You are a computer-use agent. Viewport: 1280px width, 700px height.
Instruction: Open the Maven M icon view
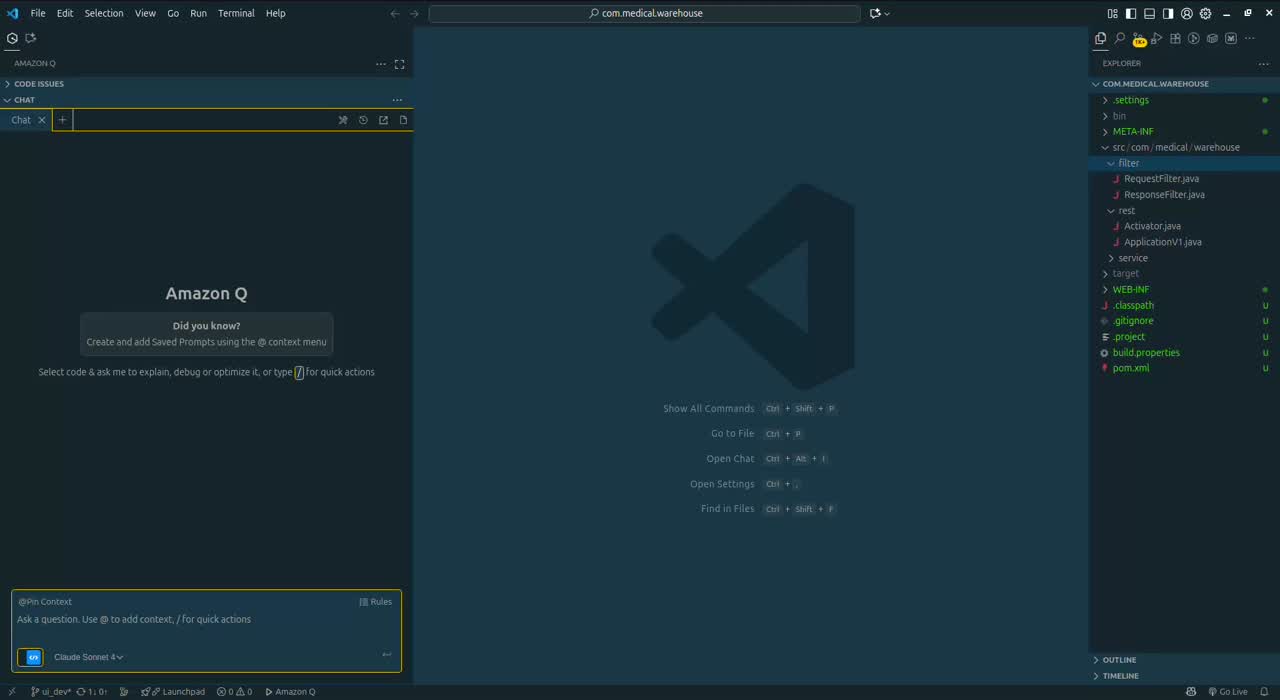click(1231, 39)
